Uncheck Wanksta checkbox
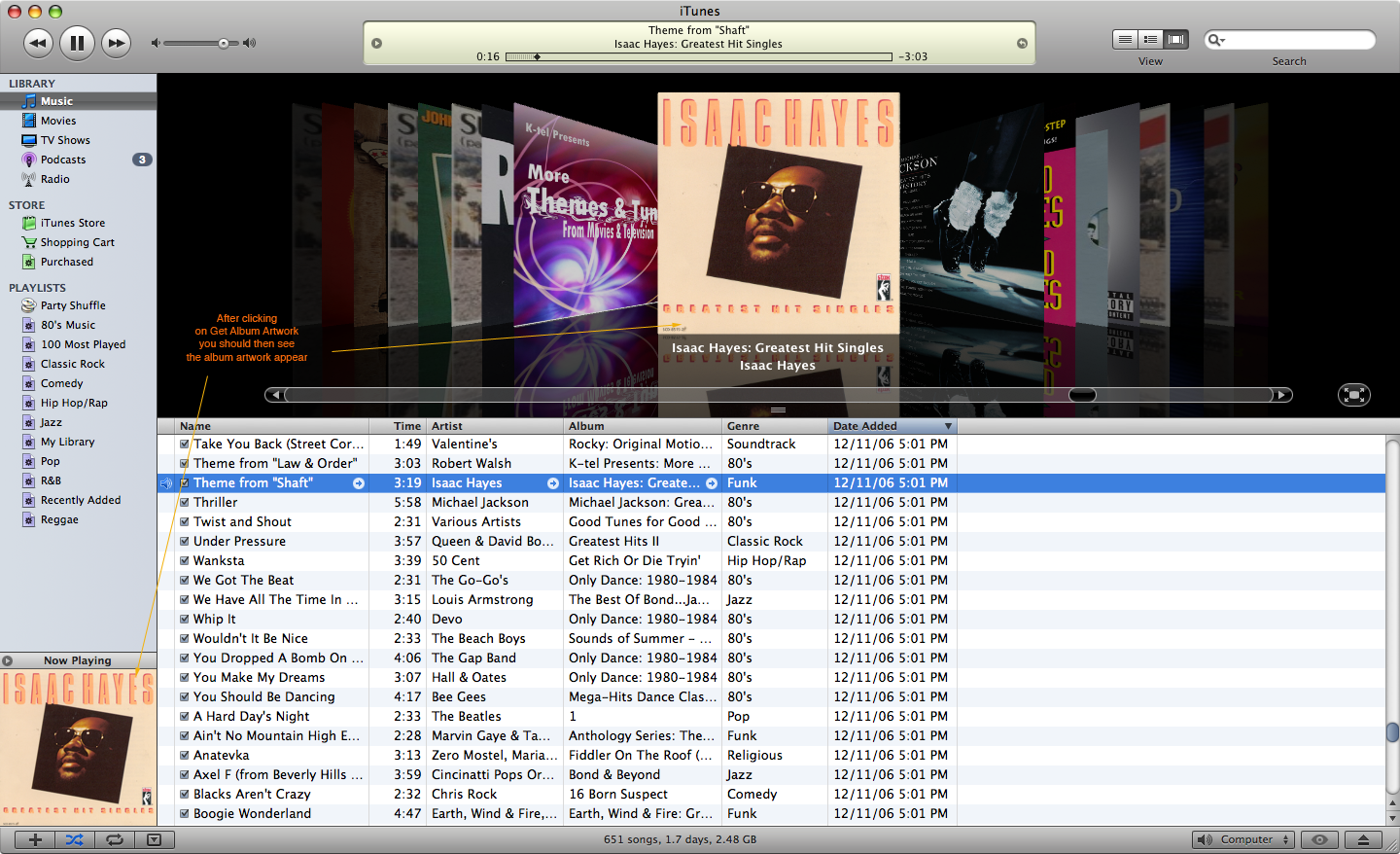The image size is (1400, 854). 184,560
